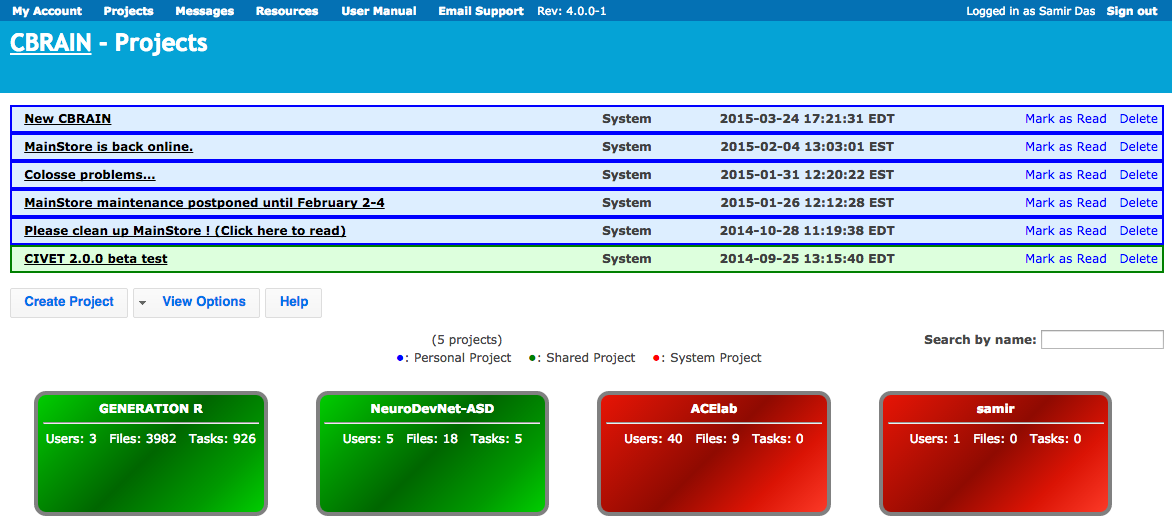Open the New CBRAIN message
The image size is (1172, 529).
coord(68,119)
